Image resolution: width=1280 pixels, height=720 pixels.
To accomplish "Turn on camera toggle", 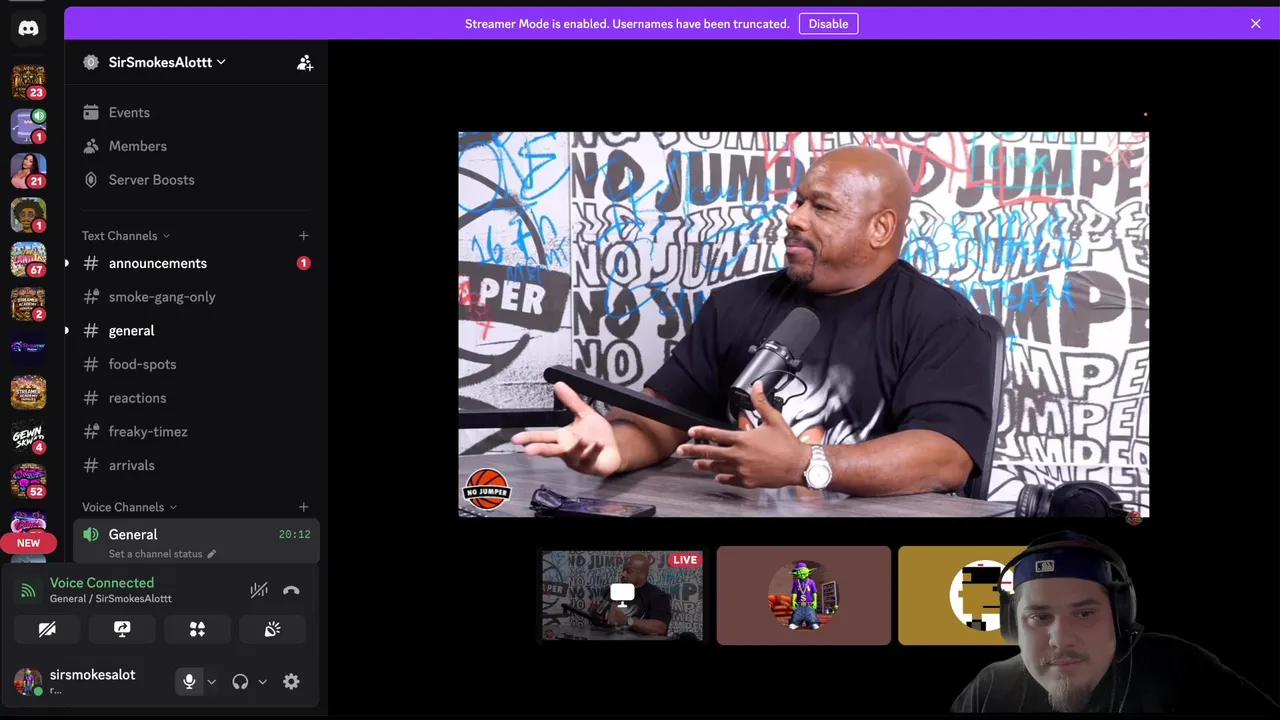I will click(47, 629).
